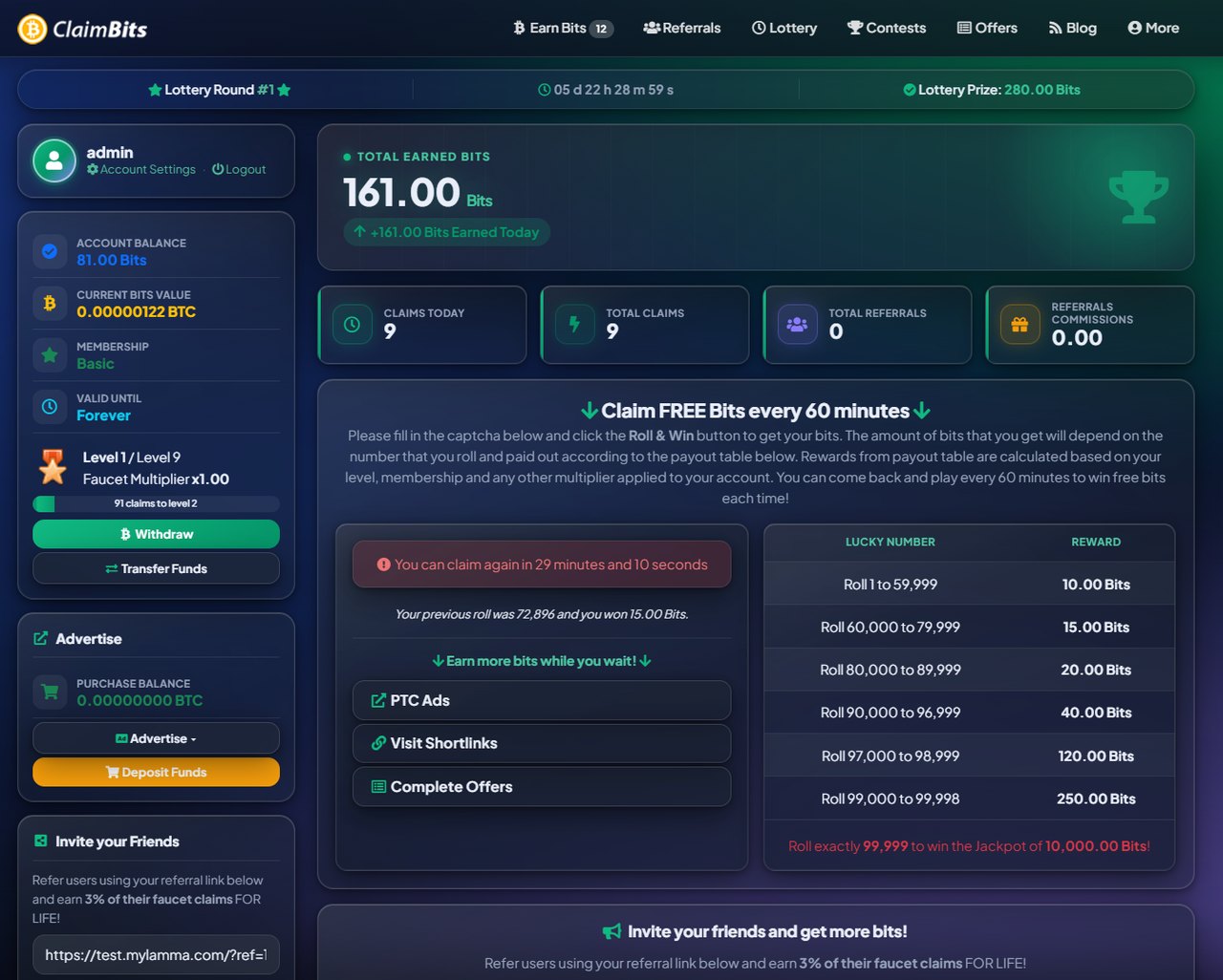Click the Invite your Friends share icon
This screenshot has height=980, width=1223.
click(x=40, y=841)
